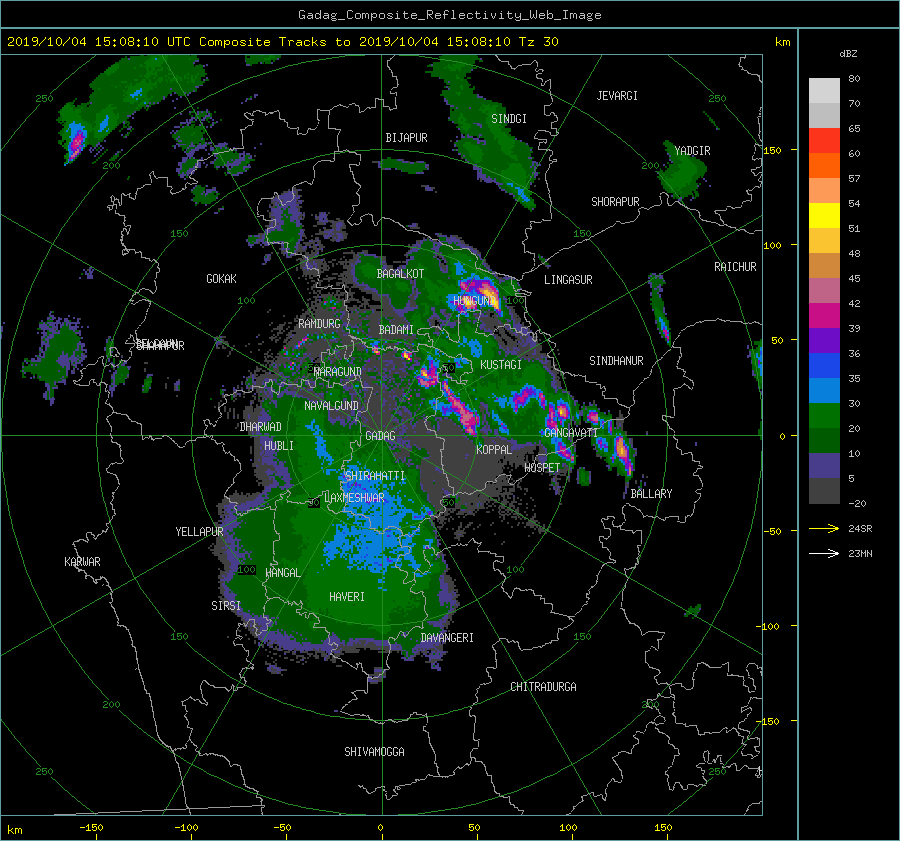Screen dimensions: 900x841
Task: Select the HUNGUND label on the storm cell
Action: click(x=474, y=301)
